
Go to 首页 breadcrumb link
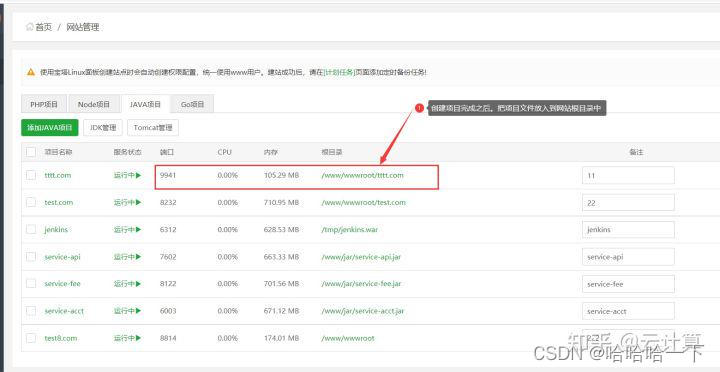click(44, 27)
